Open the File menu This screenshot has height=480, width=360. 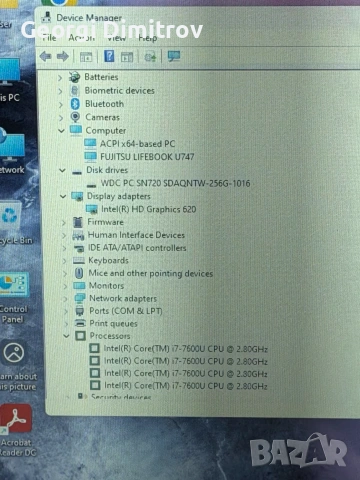coord(49,38)
